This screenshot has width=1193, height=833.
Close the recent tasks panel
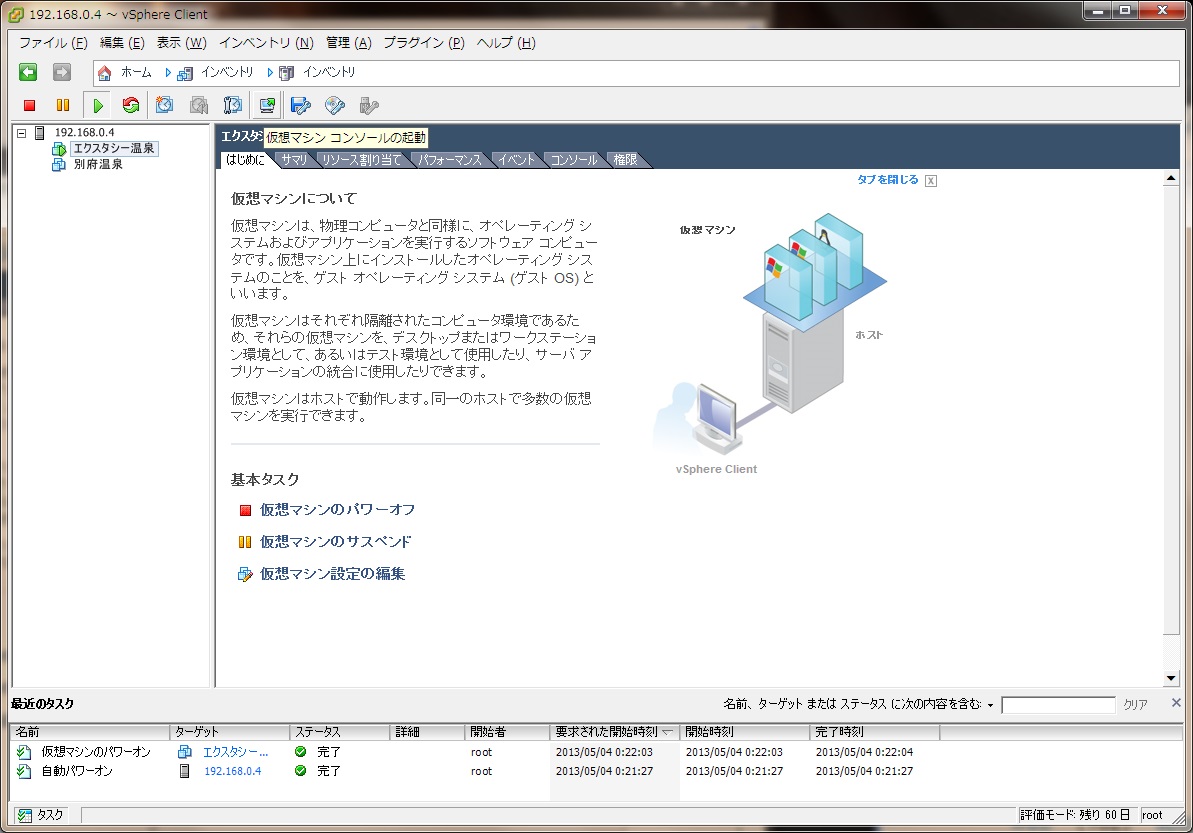(1176, 703)
